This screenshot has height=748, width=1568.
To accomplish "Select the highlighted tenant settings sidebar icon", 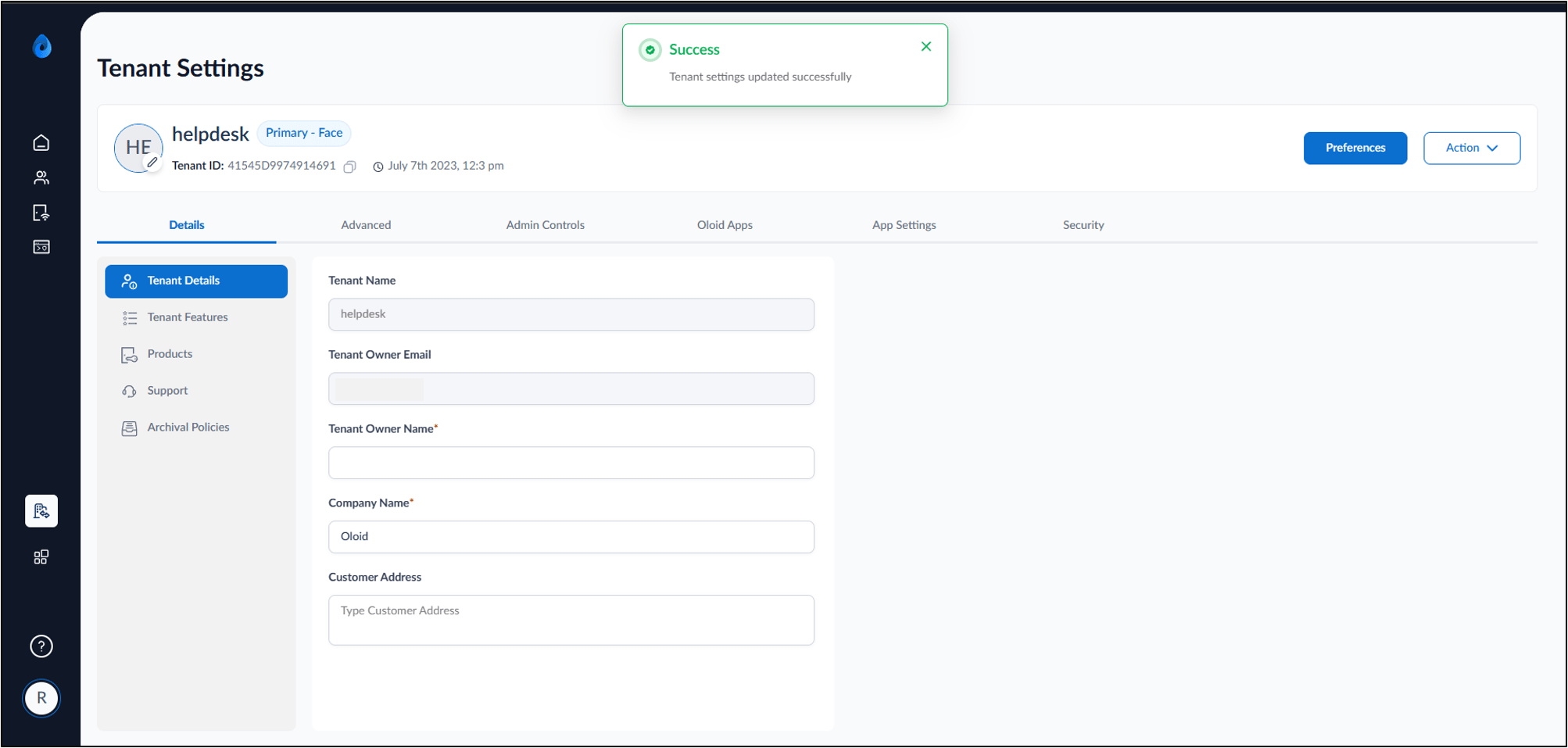I will (41, 511).
